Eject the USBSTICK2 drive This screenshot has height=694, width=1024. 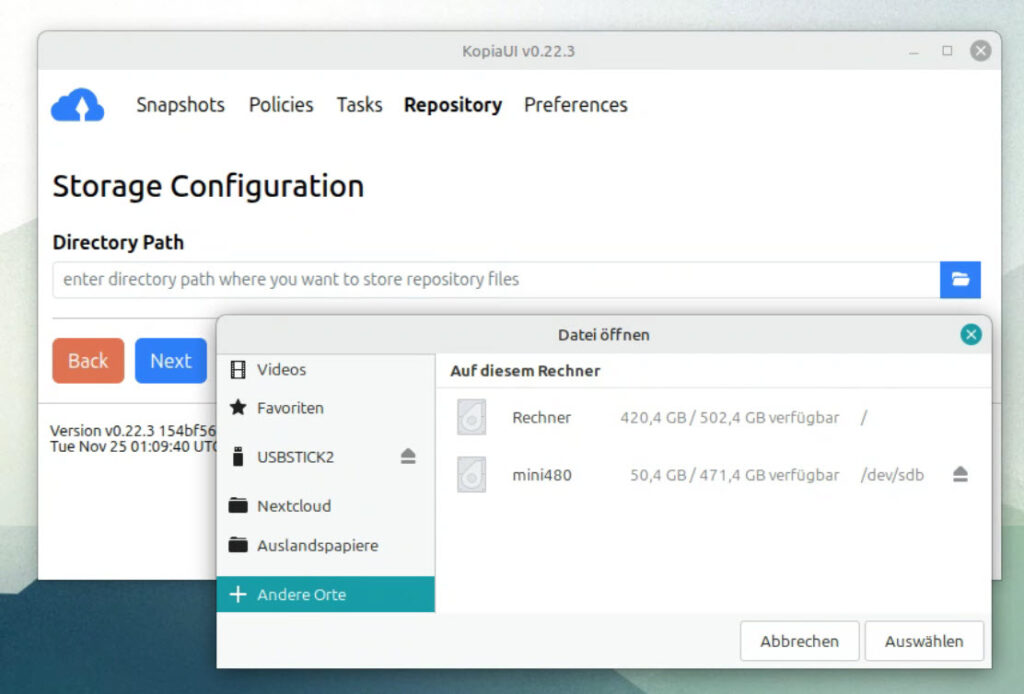pyautogui.click(x=408, y=457)
